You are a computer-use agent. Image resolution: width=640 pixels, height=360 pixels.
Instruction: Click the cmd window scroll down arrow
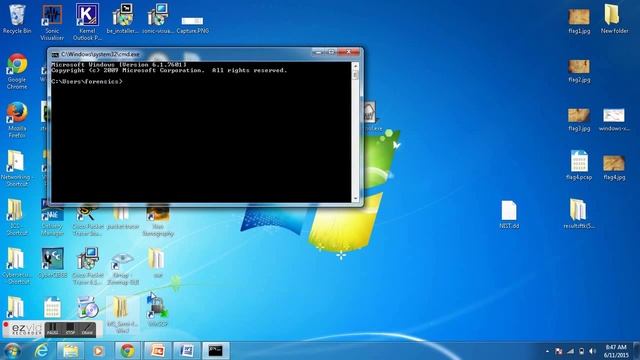click(355, 199)
